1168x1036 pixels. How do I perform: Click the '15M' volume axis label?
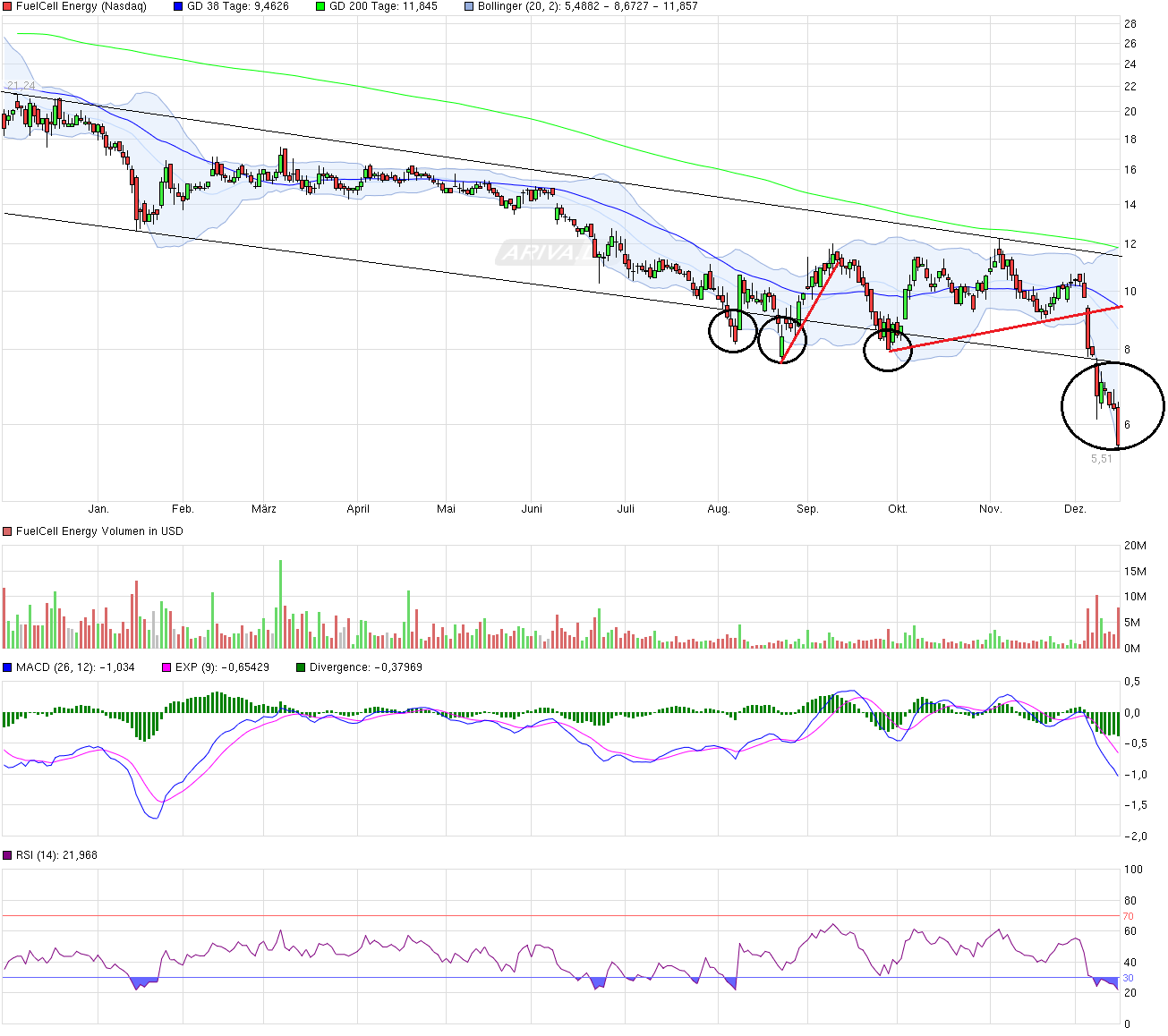point(1135,572)
